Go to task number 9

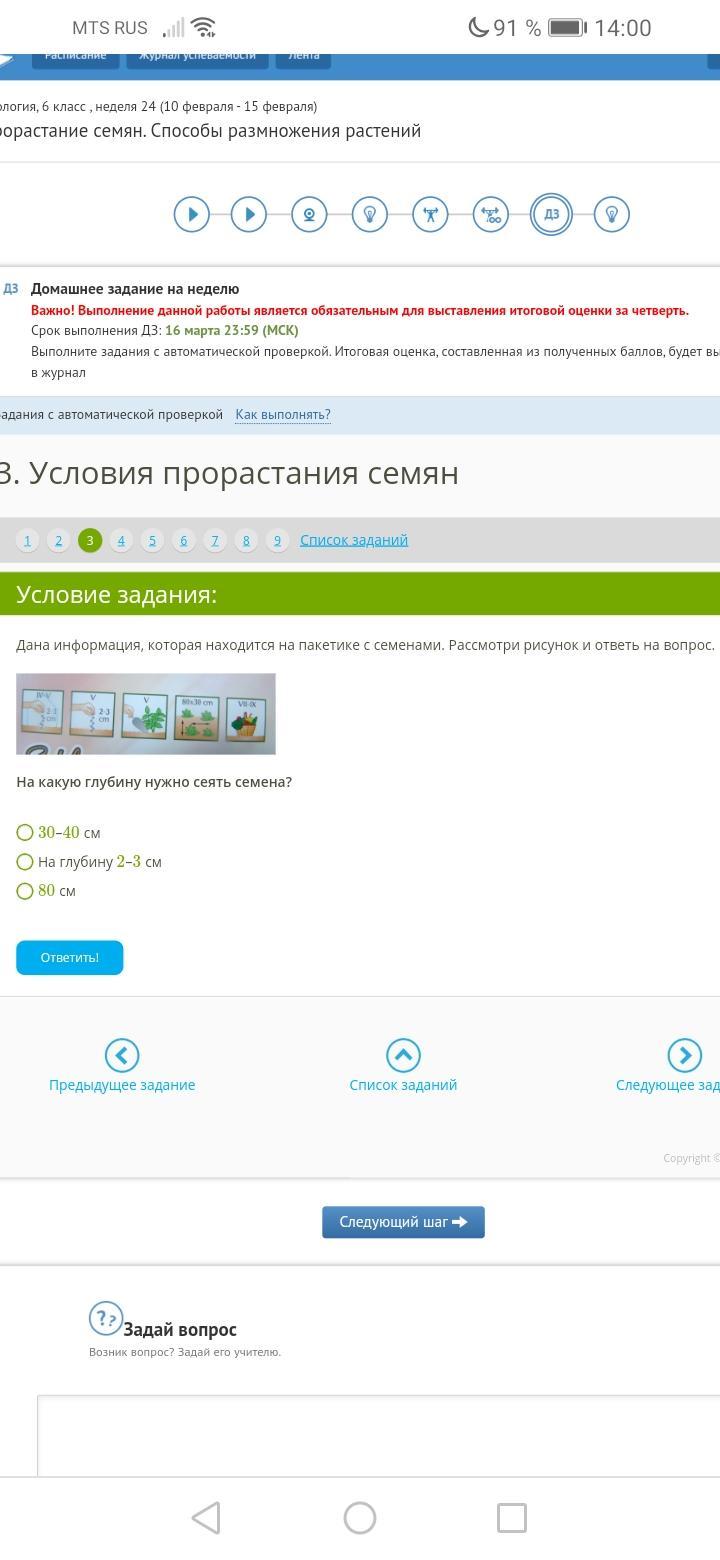tap(277, 540)
